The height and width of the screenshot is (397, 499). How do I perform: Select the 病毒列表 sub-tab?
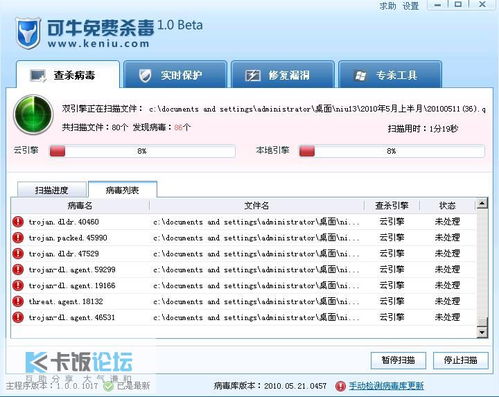(x=122, y=190)
